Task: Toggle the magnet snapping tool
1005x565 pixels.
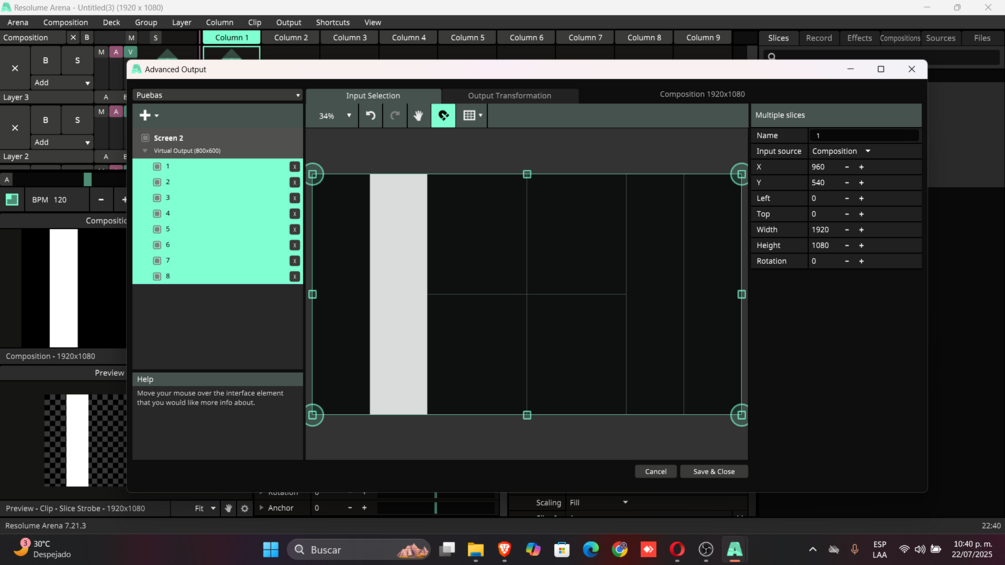Action: [x=443, y=115]
